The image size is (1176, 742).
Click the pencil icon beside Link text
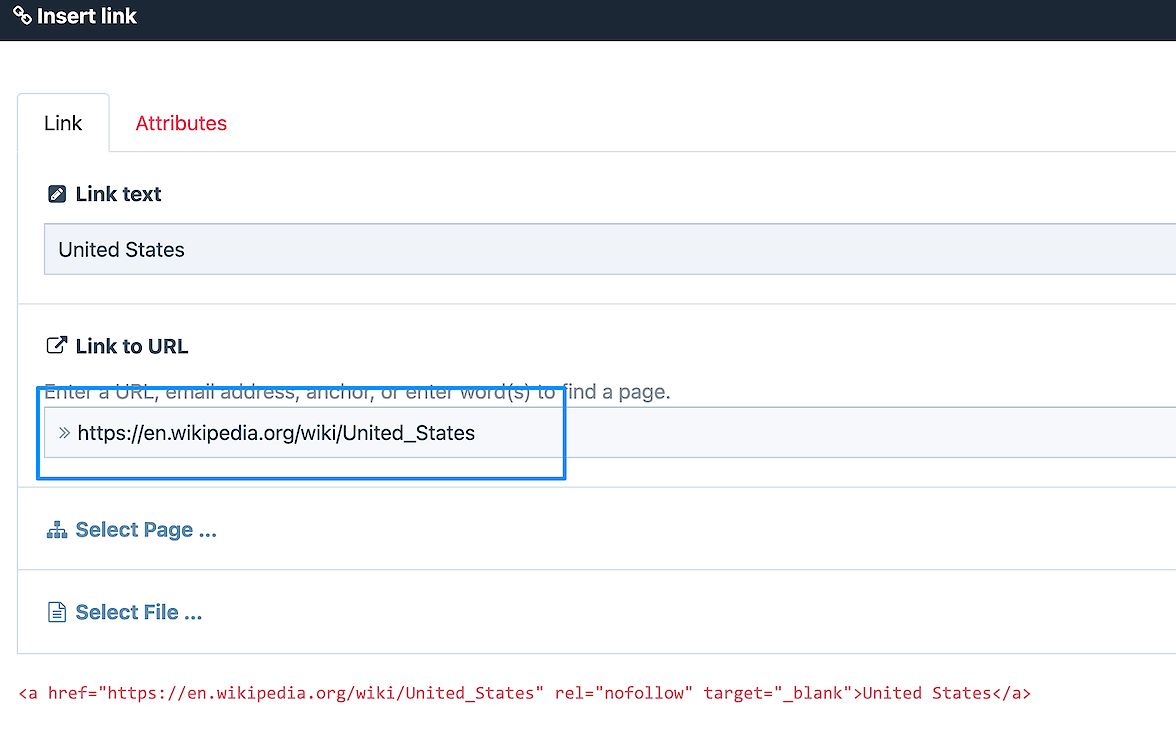point(57,194)
